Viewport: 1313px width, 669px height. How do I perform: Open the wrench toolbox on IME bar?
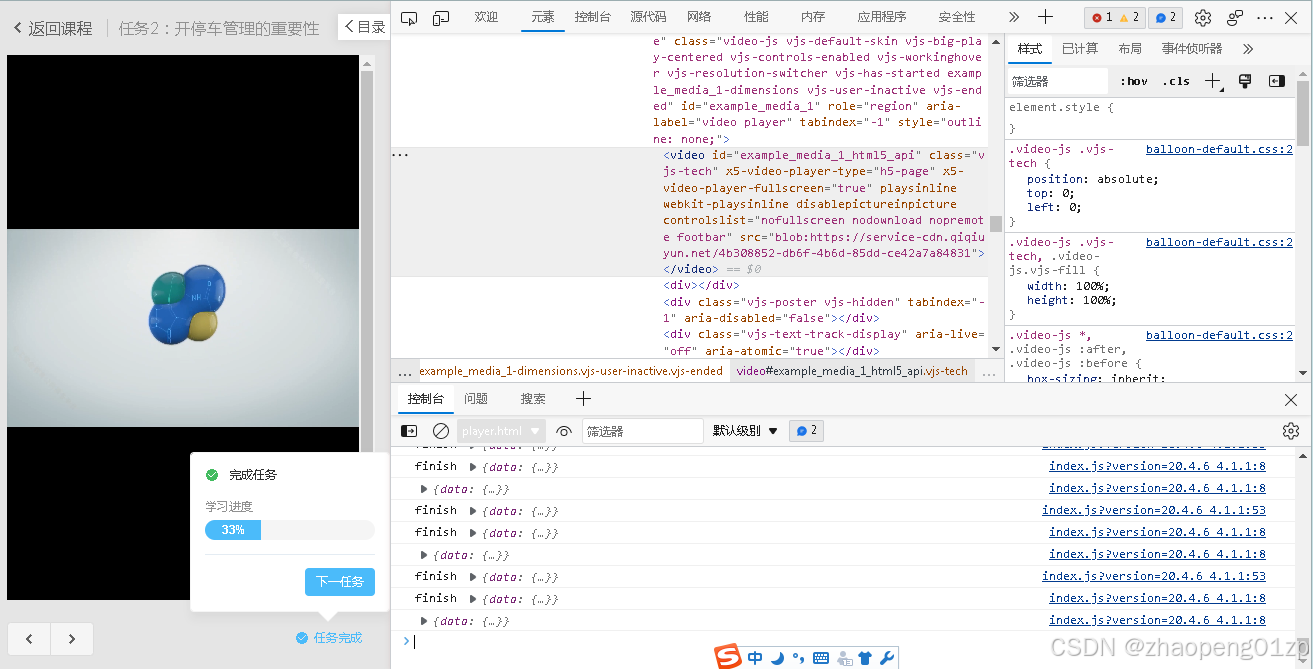pyautogui.click(x=886, y=658)
